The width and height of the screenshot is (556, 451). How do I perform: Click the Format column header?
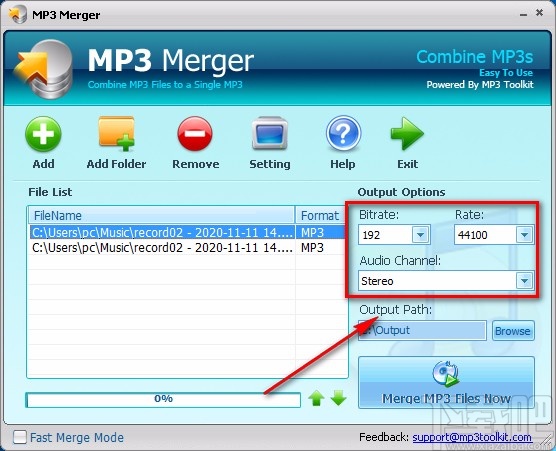[320, 215]
